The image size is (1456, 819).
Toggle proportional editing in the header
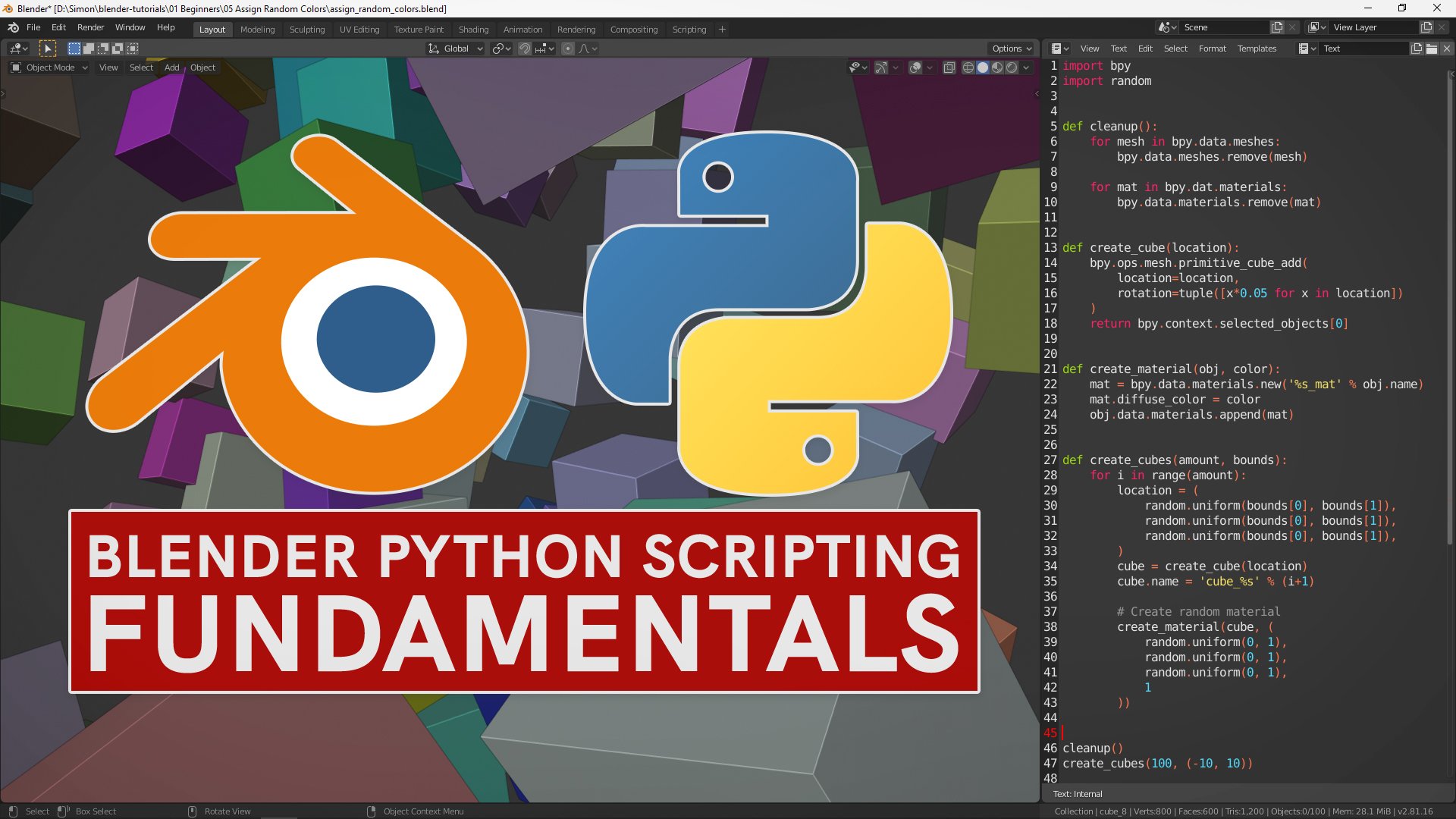point(568,48)
